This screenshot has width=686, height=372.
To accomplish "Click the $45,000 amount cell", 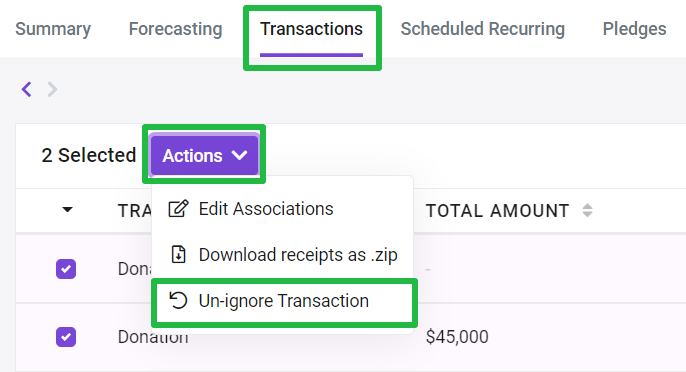I will pos(457,337).
